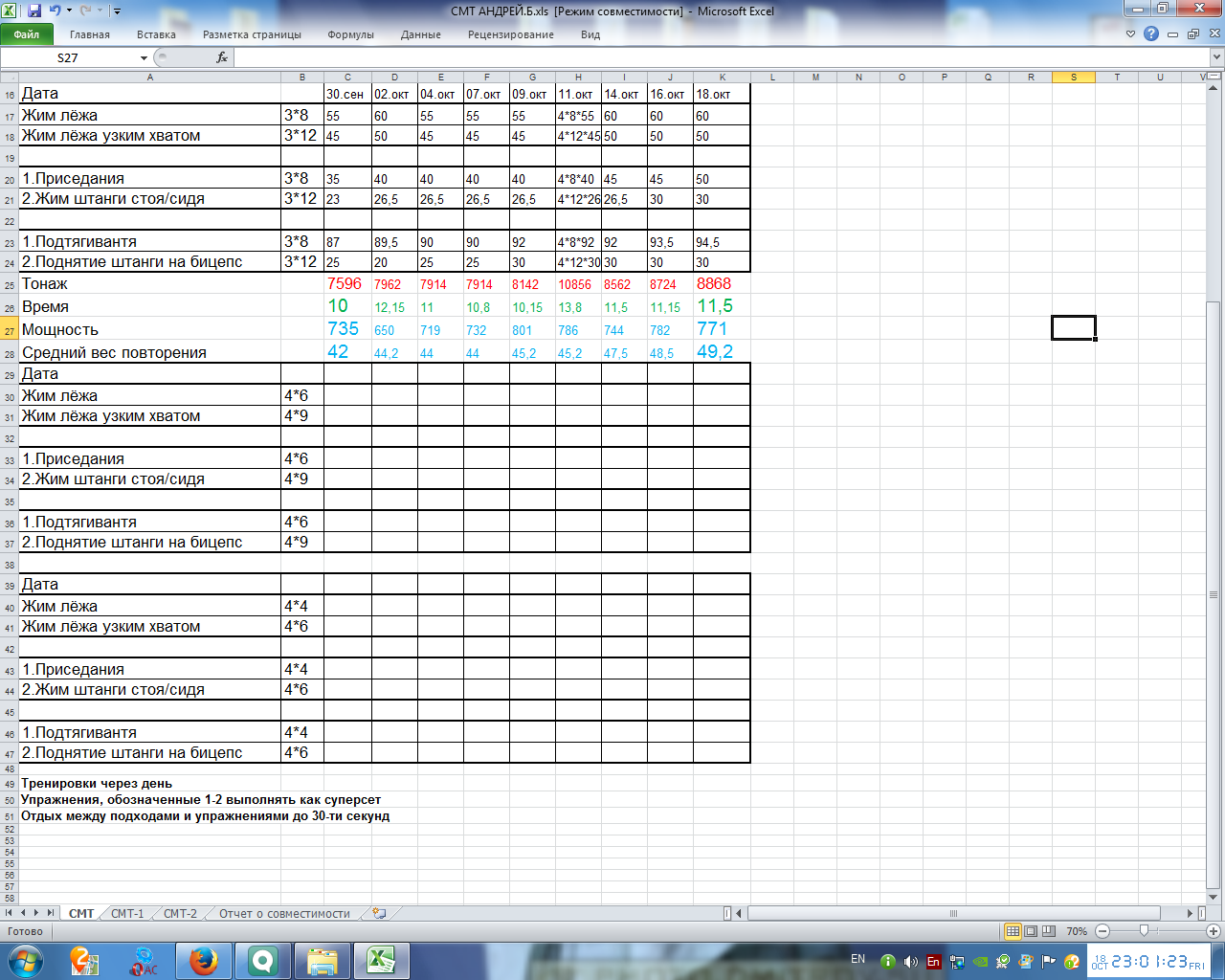Switch to the СМТ-1 sheet tab

point(127,913)
